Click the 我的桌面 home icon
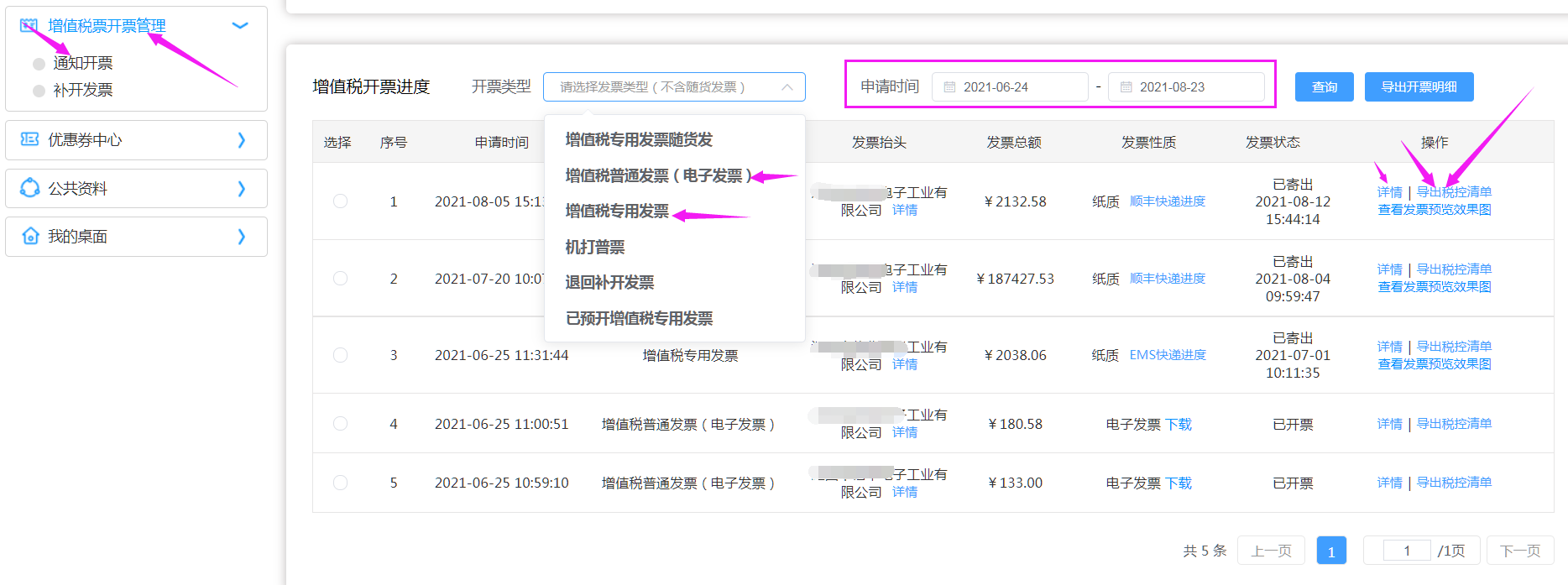The height and width of the screenshot is (585, 1568). (30, 236)
